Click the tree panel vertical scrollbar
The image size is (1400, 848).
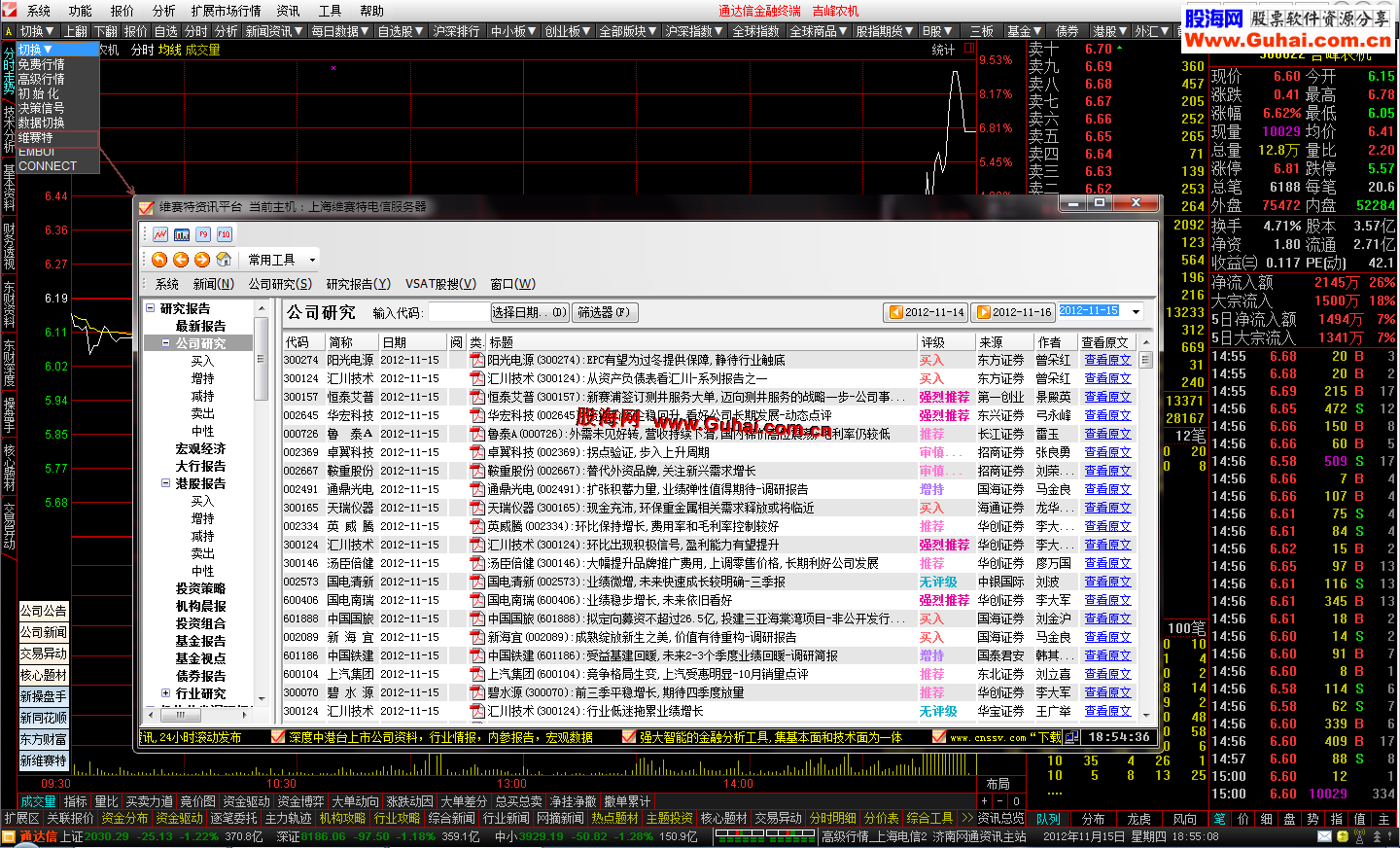point(261,501)
